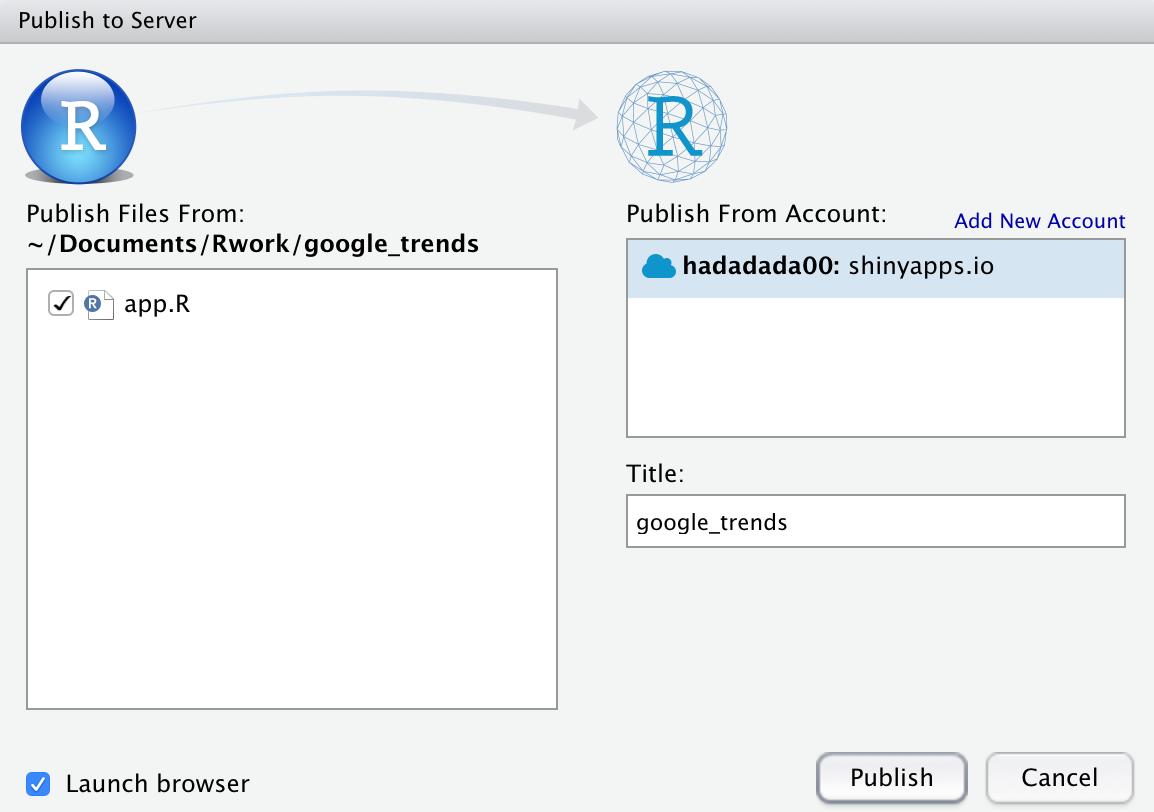Screen dimensions: 1154x812
Task: Click the app.R file icon
Action: point(99,304)
